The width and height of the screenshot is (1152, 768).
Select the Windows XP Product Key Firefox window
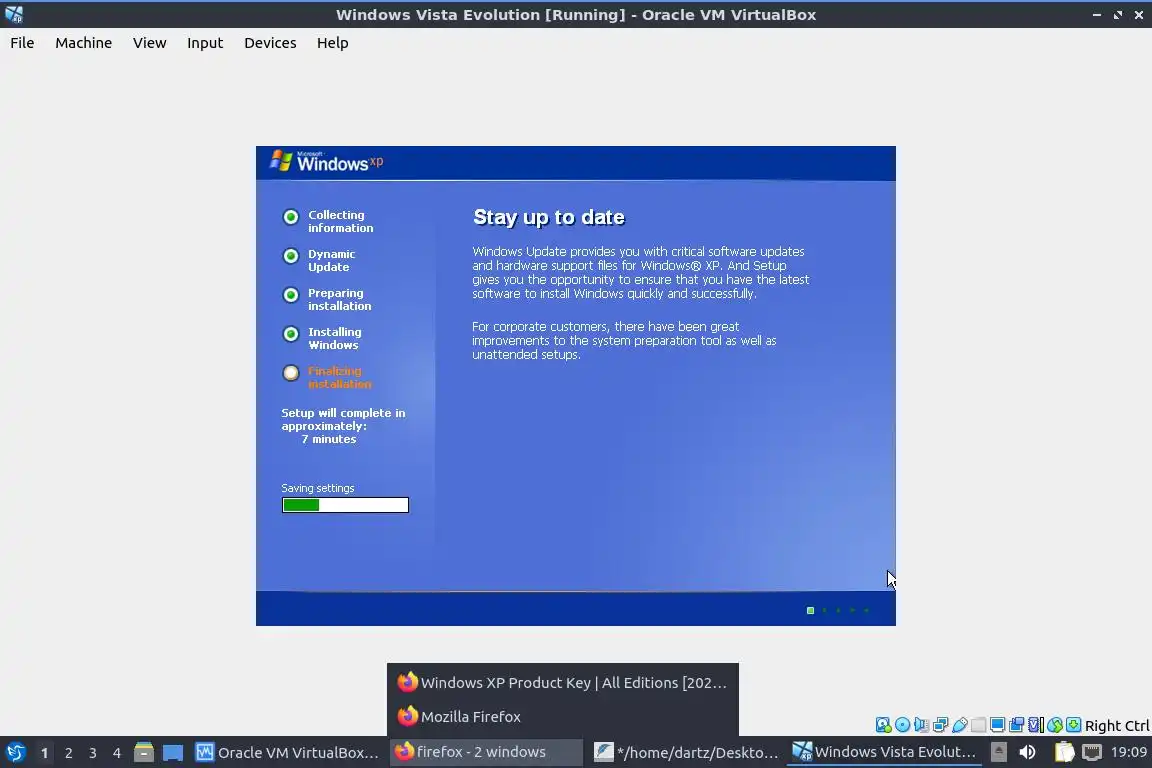click(x=563, y=682)
